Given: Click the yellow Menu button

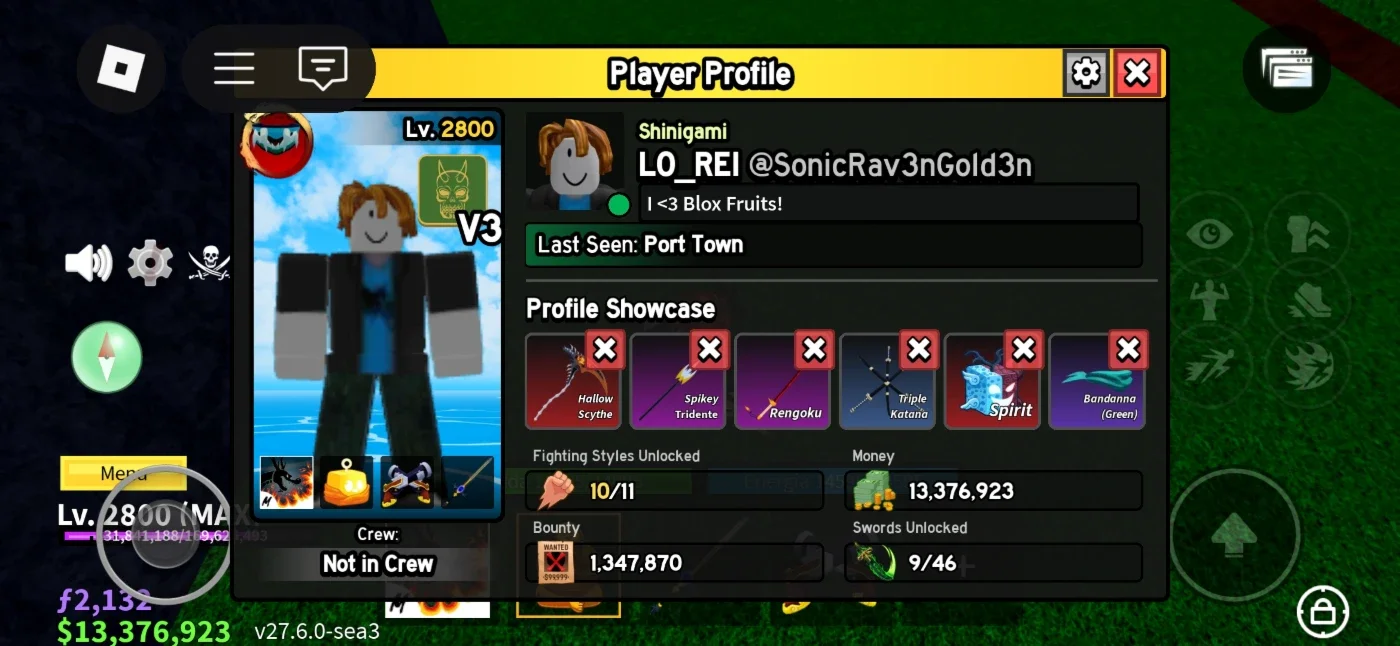Looking at the screenshot, I should pyautogui.click(x=123, y=474).
